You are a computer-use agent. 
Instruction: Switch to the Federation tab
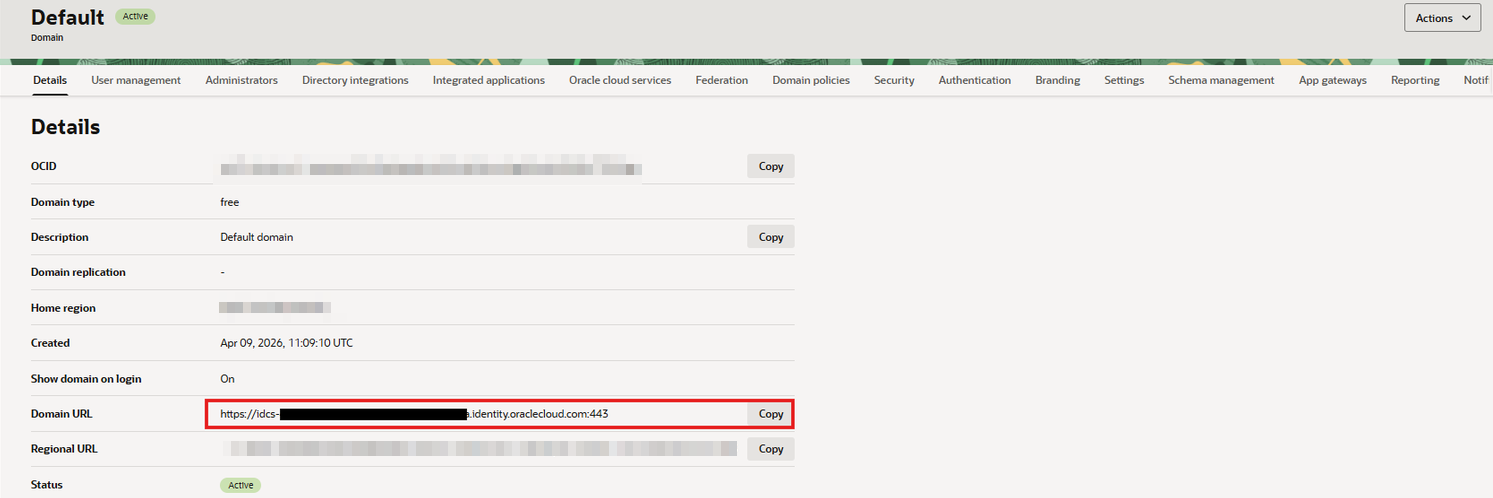click(x=722, y=80)
